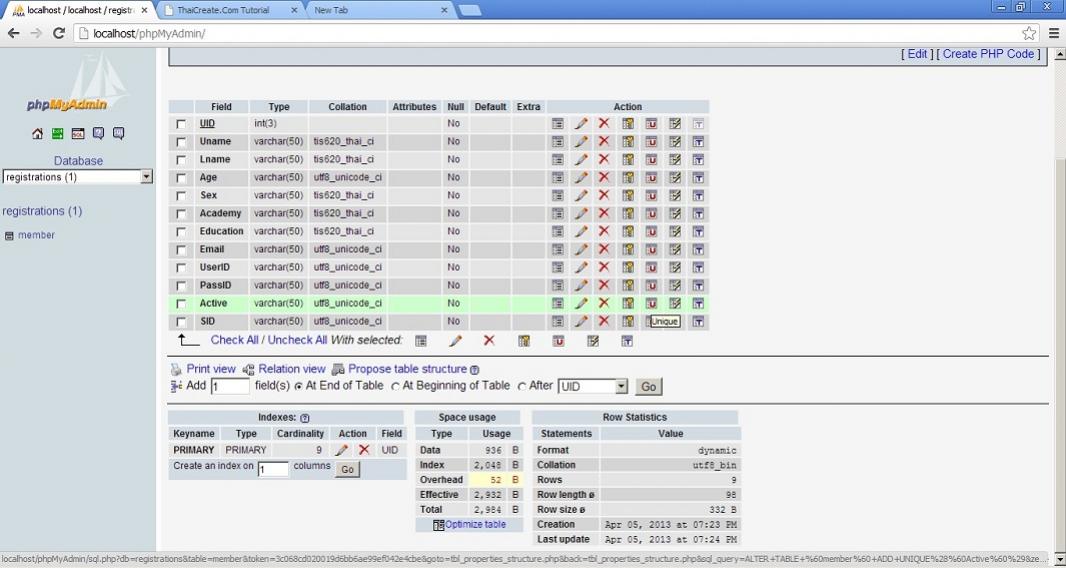Screen dimensions: 1066x568
Task: Click With selected fulltext icon
Action: [x=627, y=341]
